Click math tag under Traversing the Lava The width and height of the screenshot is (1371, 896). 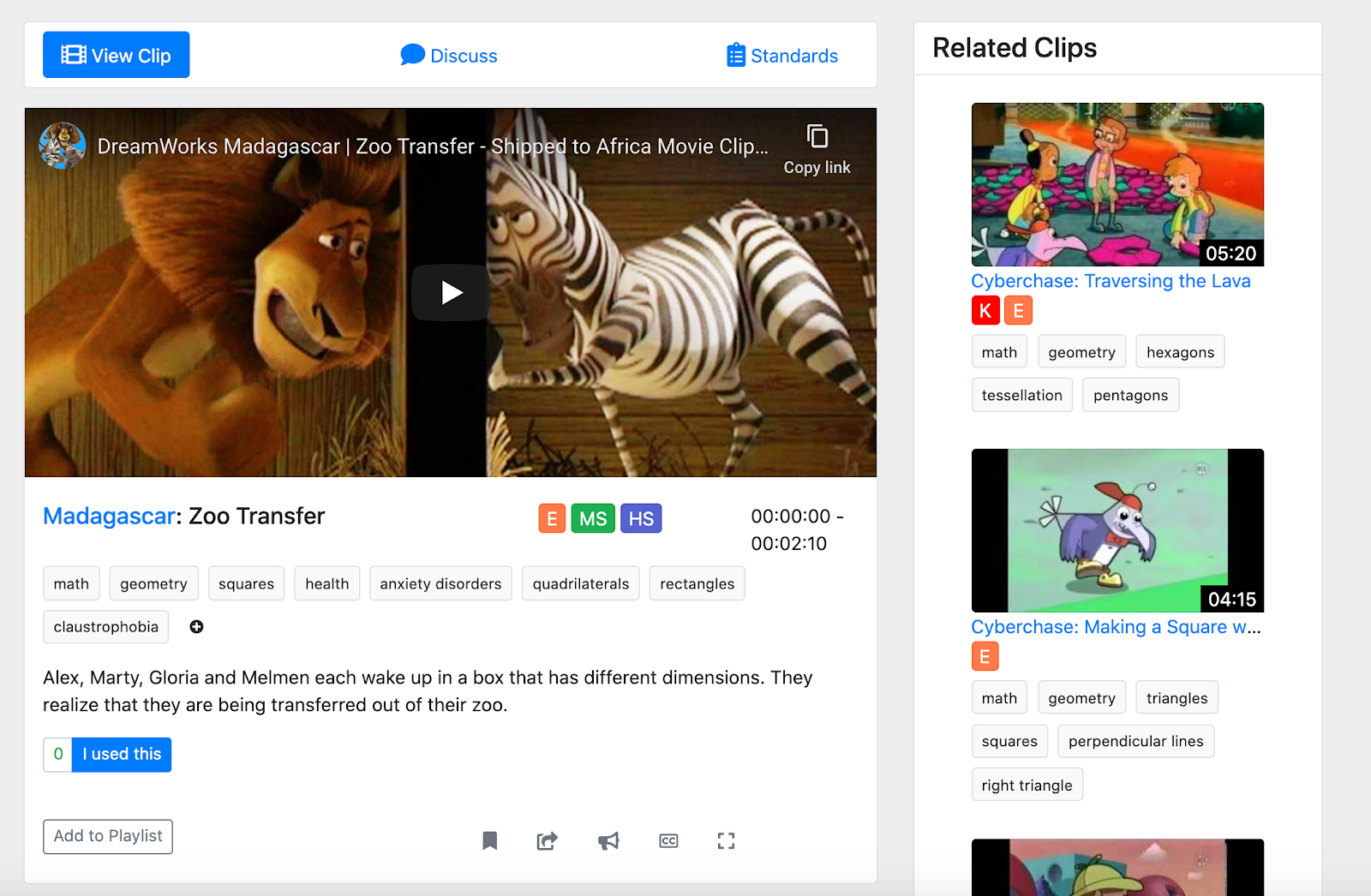tap(999, 351)
